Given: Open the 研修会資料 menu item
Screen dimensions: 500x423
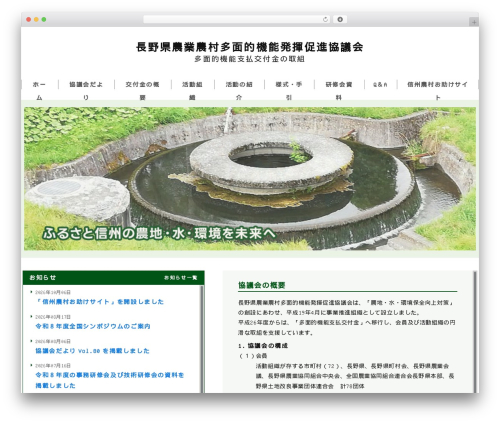Looking at the screenshot, I should pyautogui.click(x=339, y=91).
